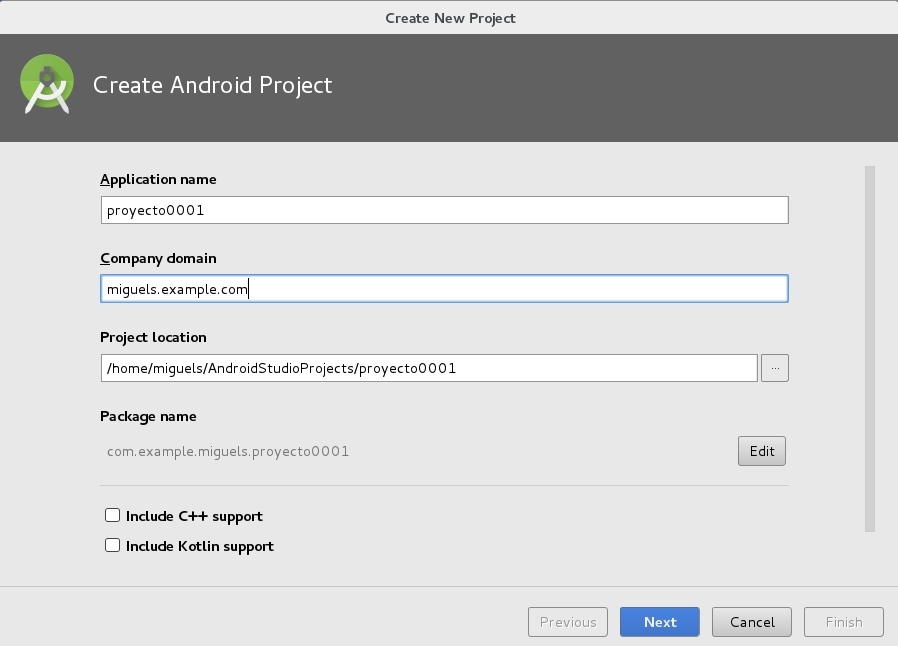Image resolution: width=898 pixels, height=646 pixels.
Task: Enable Include C++ support checkbox
Action: [x=113, y=516]
